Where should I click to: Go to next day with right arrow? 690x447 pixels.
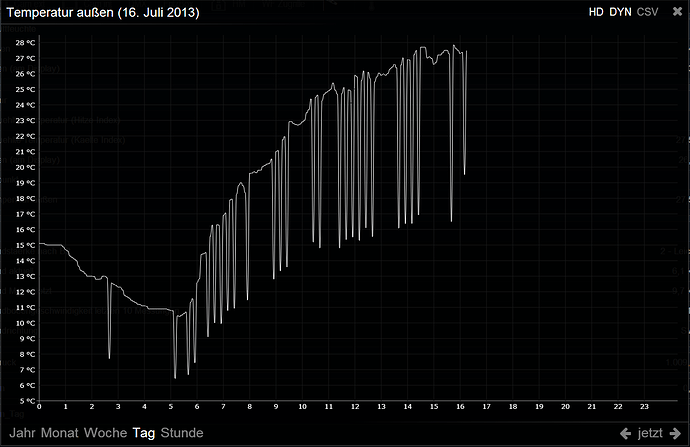(x=675, y=434)
